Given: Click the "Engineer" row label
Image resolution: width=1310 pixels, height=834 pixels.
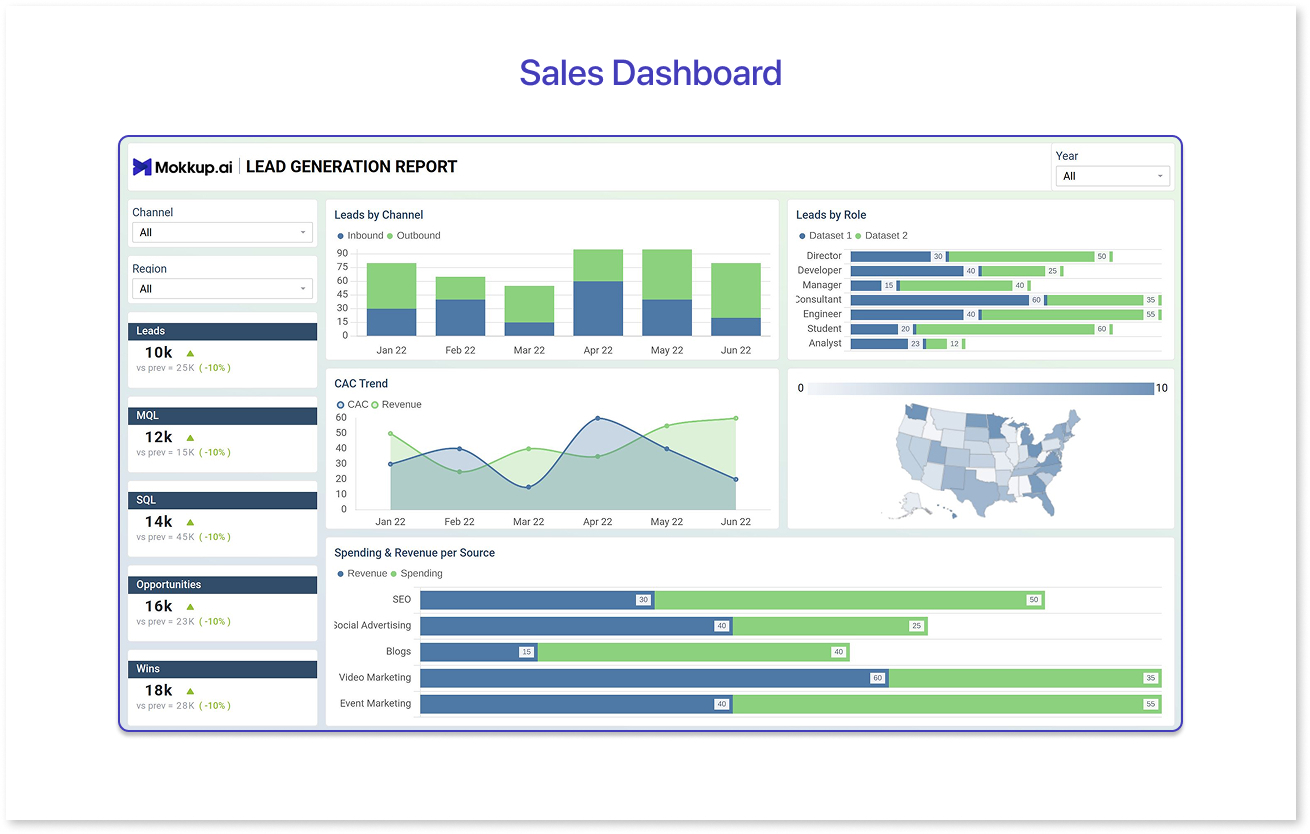Looking at the screenshot, I should (822, 314).
